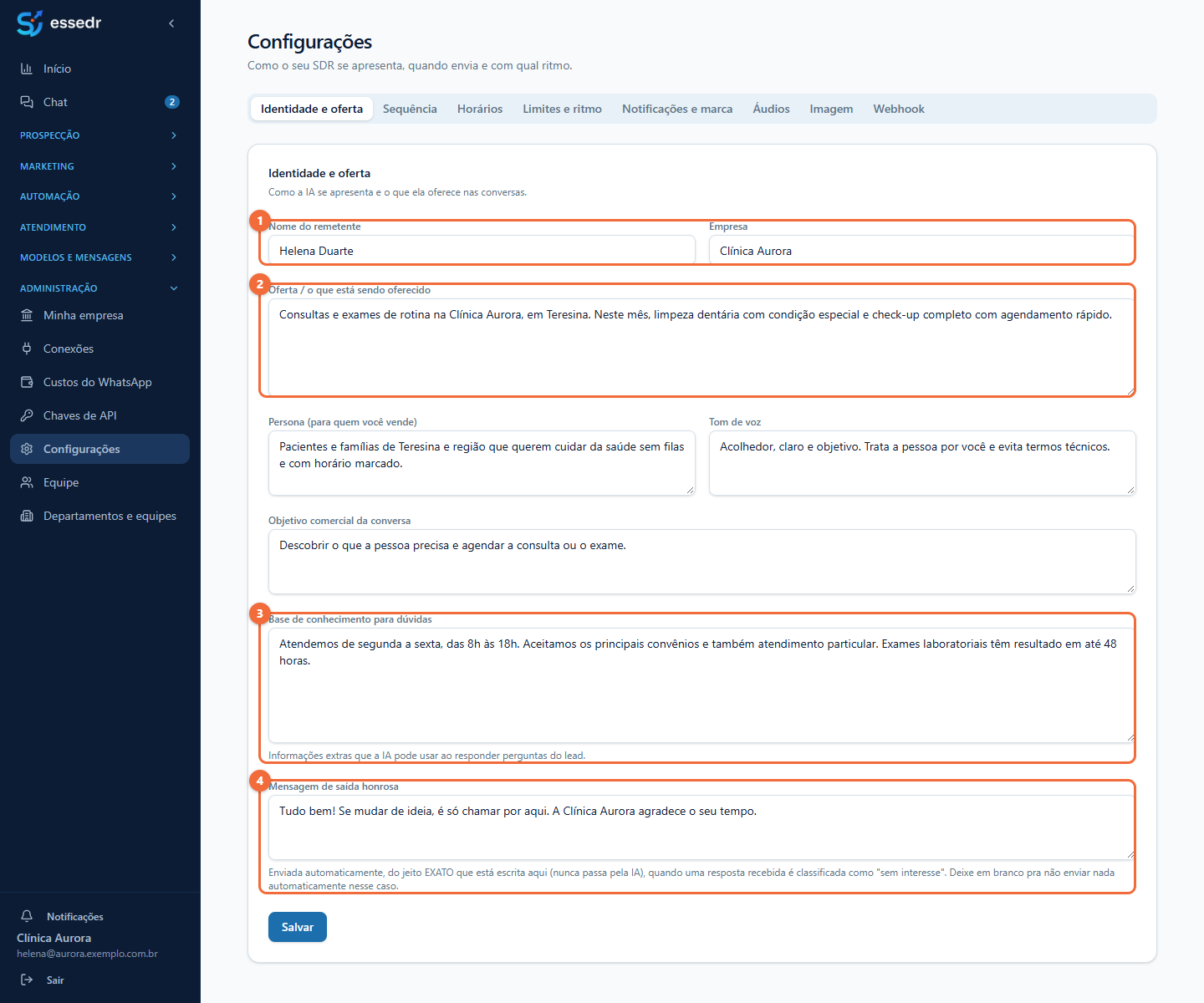Click the Custos do WhatsApp wallet icon
The width and height of the screenshot is (1204, 1003).
coord(27,382)
